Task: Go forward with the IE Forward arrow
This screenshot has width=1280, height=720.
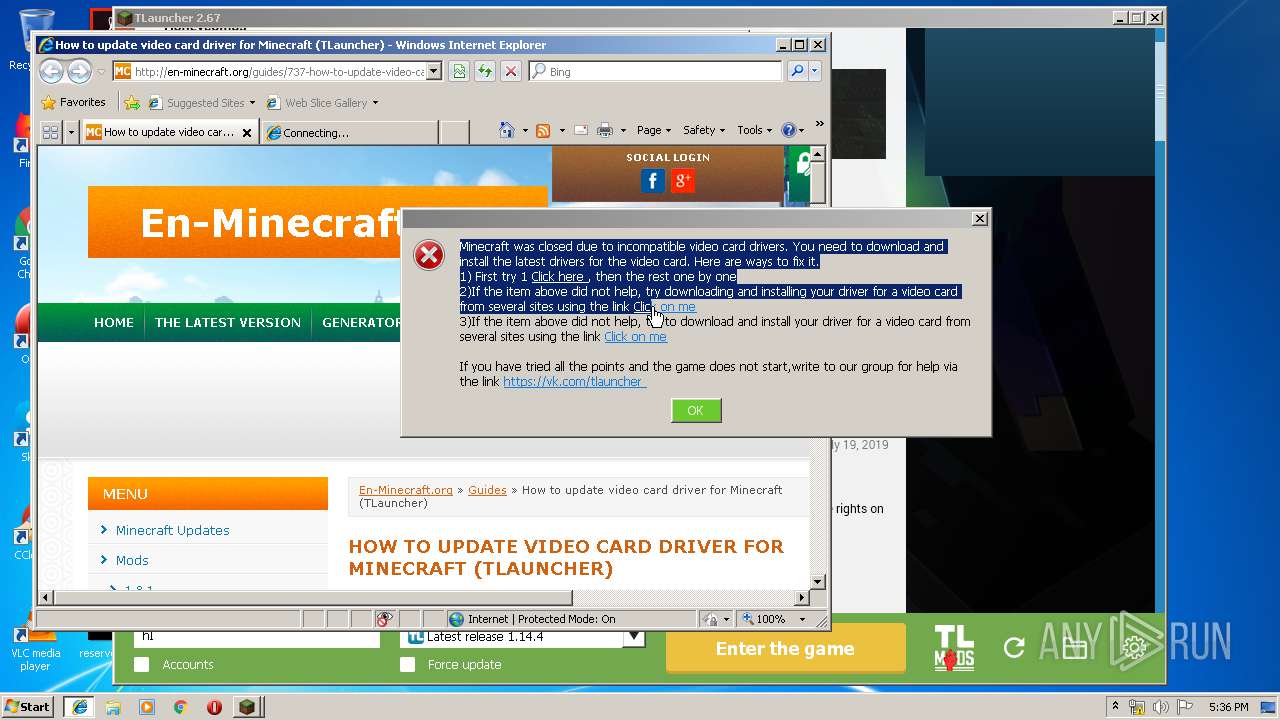Action: coord(79,71)
